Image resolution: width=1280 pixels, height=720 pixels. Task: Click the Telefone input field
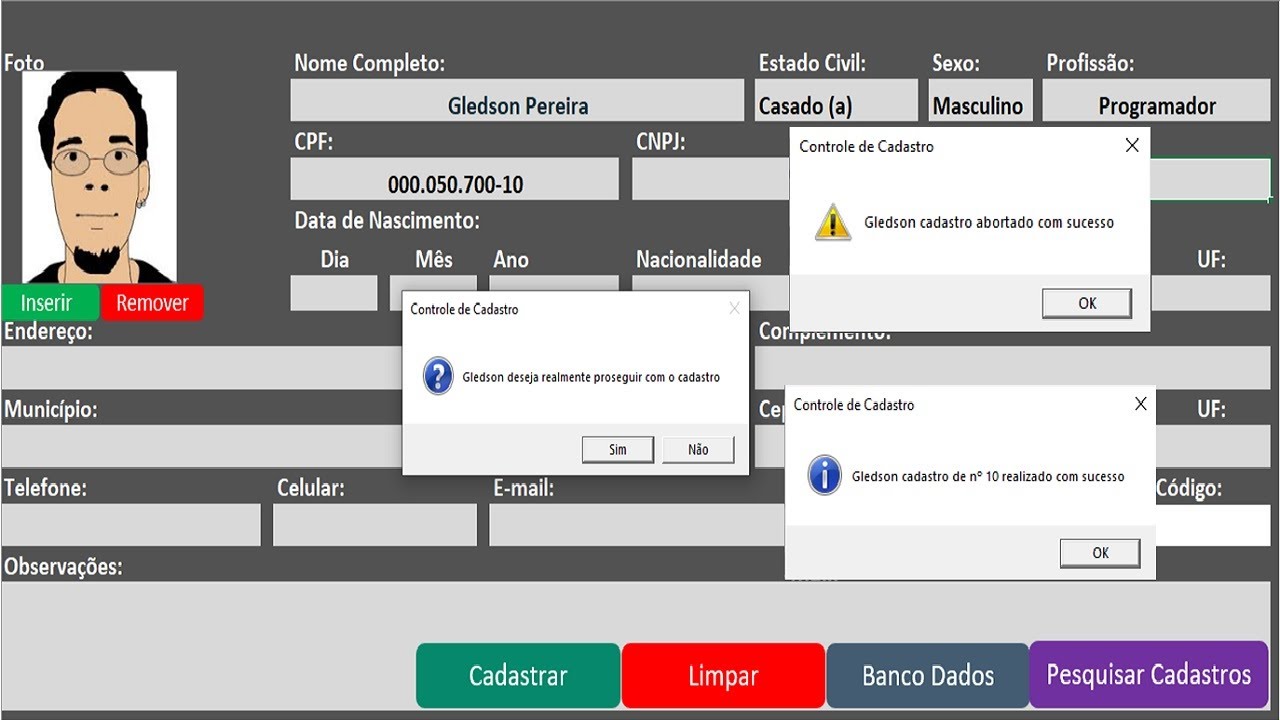pos(131,525)
